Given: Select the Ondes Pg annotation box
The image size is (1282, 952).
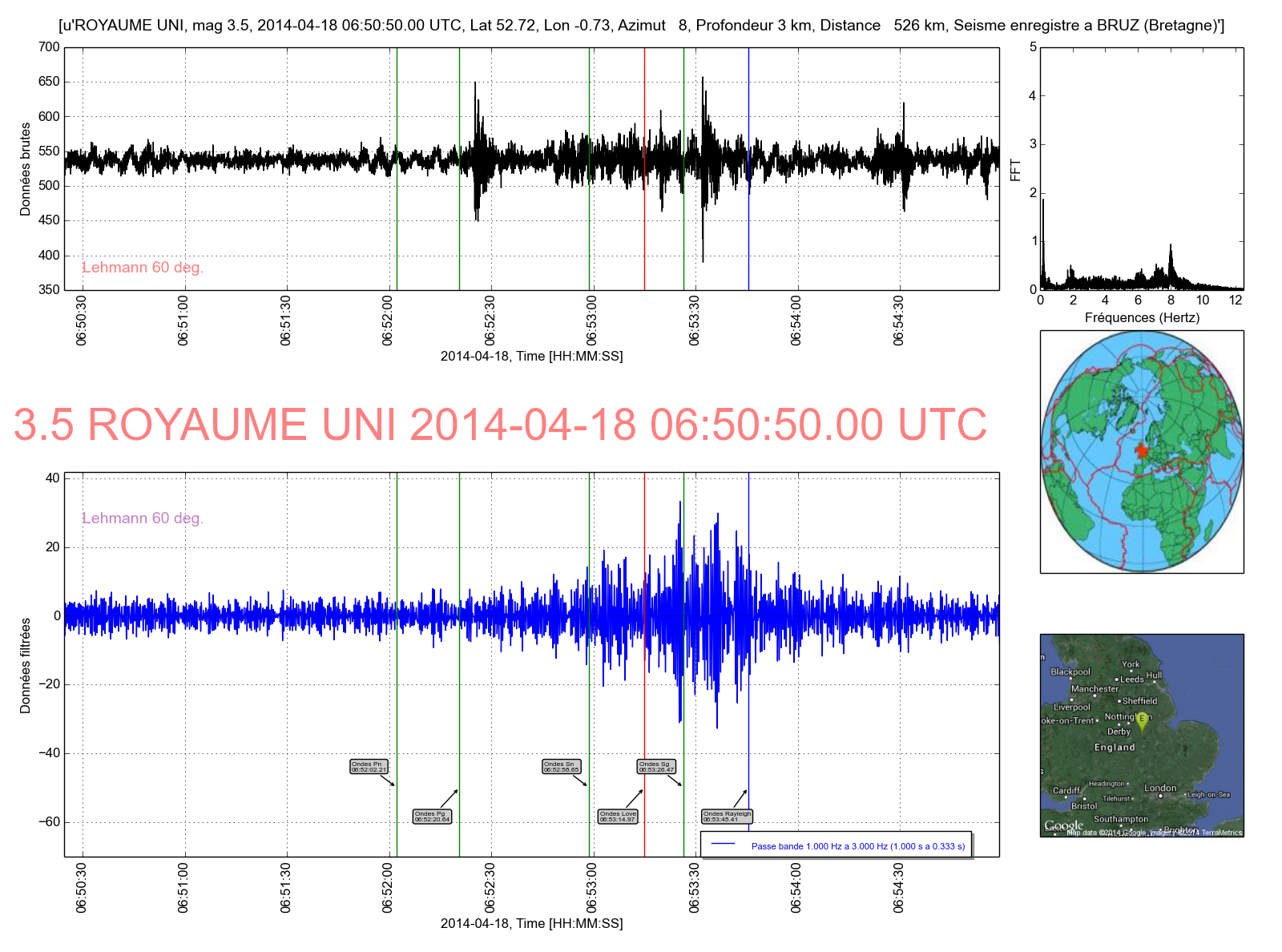Looking at the screenshot, I should click(432, 817).
